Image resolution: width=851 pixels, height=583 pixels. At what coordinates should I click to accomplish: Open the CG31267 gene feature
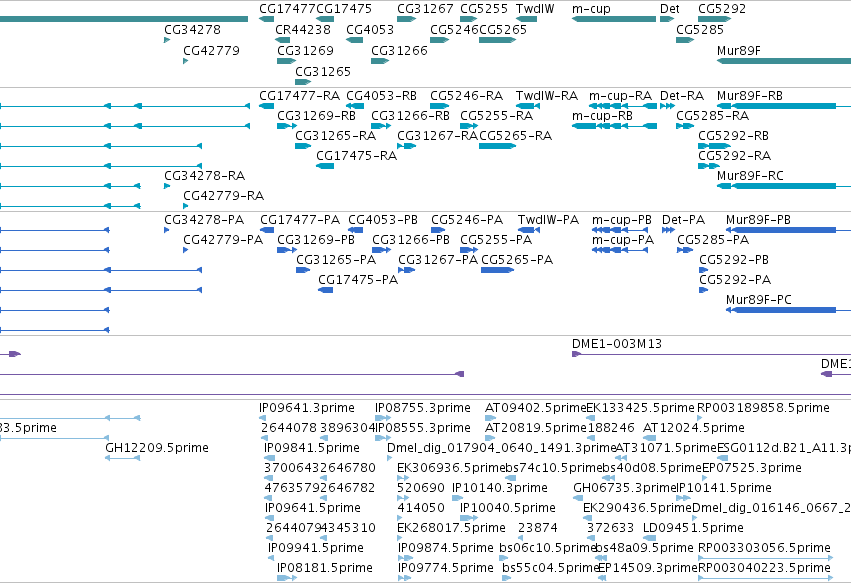[x=406, y=19]
